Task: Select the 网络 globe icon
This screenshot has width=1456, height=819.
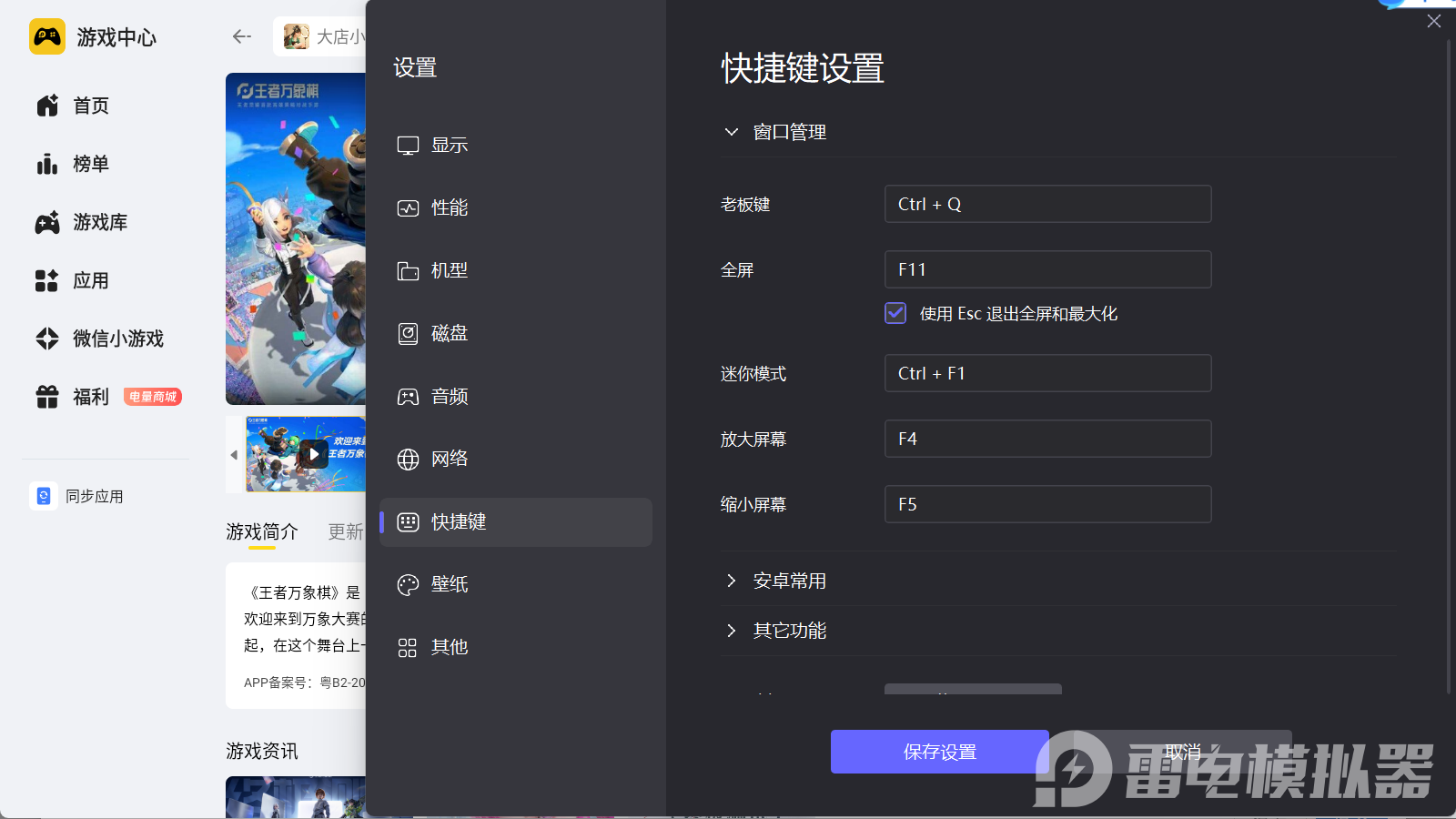Action: (408, 460)
